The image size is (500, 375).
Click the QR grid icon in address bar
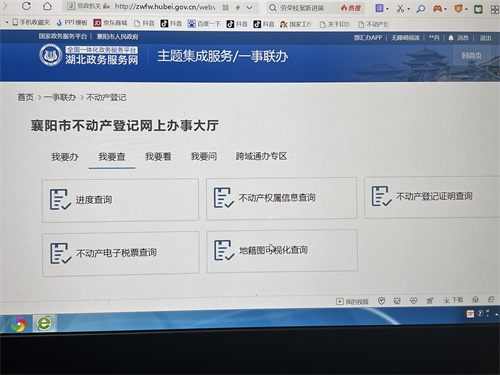click(226, 7)
